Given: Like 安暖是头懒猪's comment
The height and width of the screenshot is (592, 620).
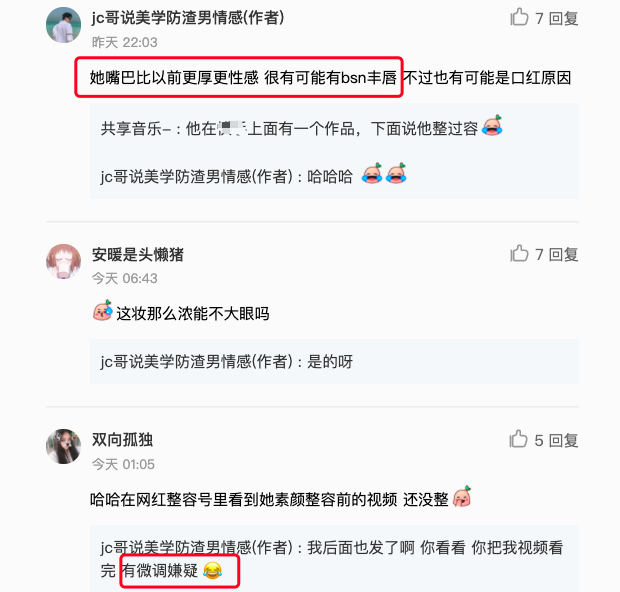Looking at the screenshot, I should click(x=519, y=253).
